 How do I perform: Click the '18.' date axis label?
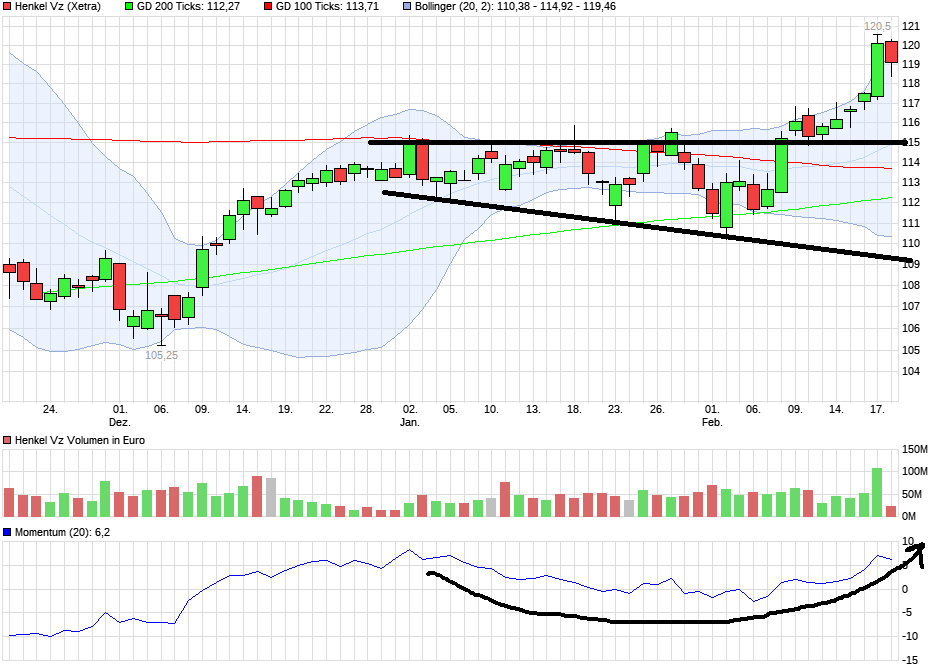pos(574,409)
